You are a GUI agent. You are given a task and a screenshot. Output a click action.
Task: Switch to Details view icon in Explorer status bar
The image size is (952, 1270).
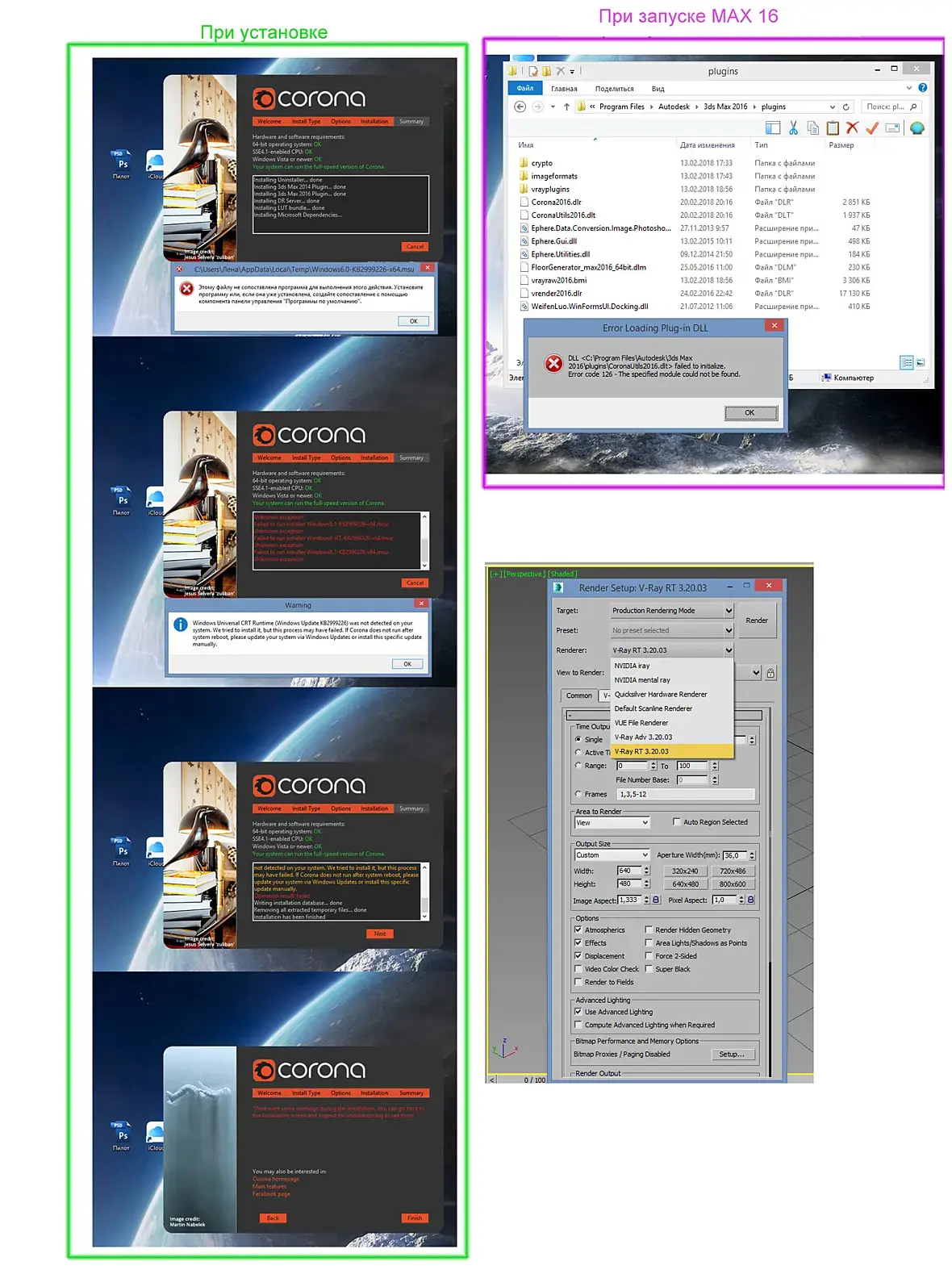click(907, 362)
